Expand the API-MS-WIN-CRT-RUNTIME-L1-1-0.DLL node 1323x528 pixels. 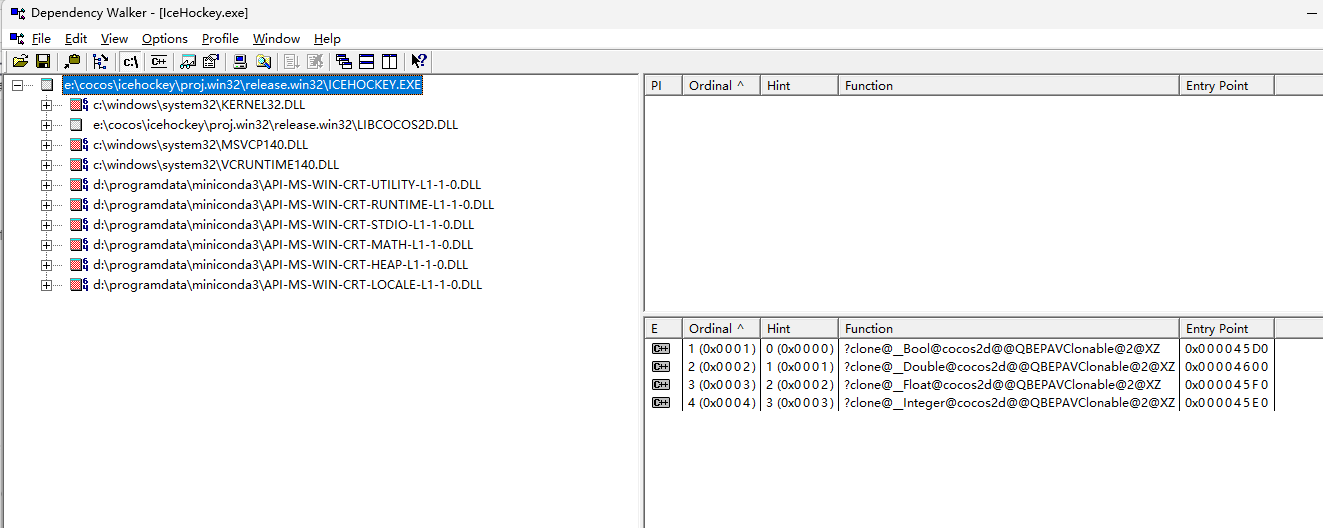[x=46, y=205]
